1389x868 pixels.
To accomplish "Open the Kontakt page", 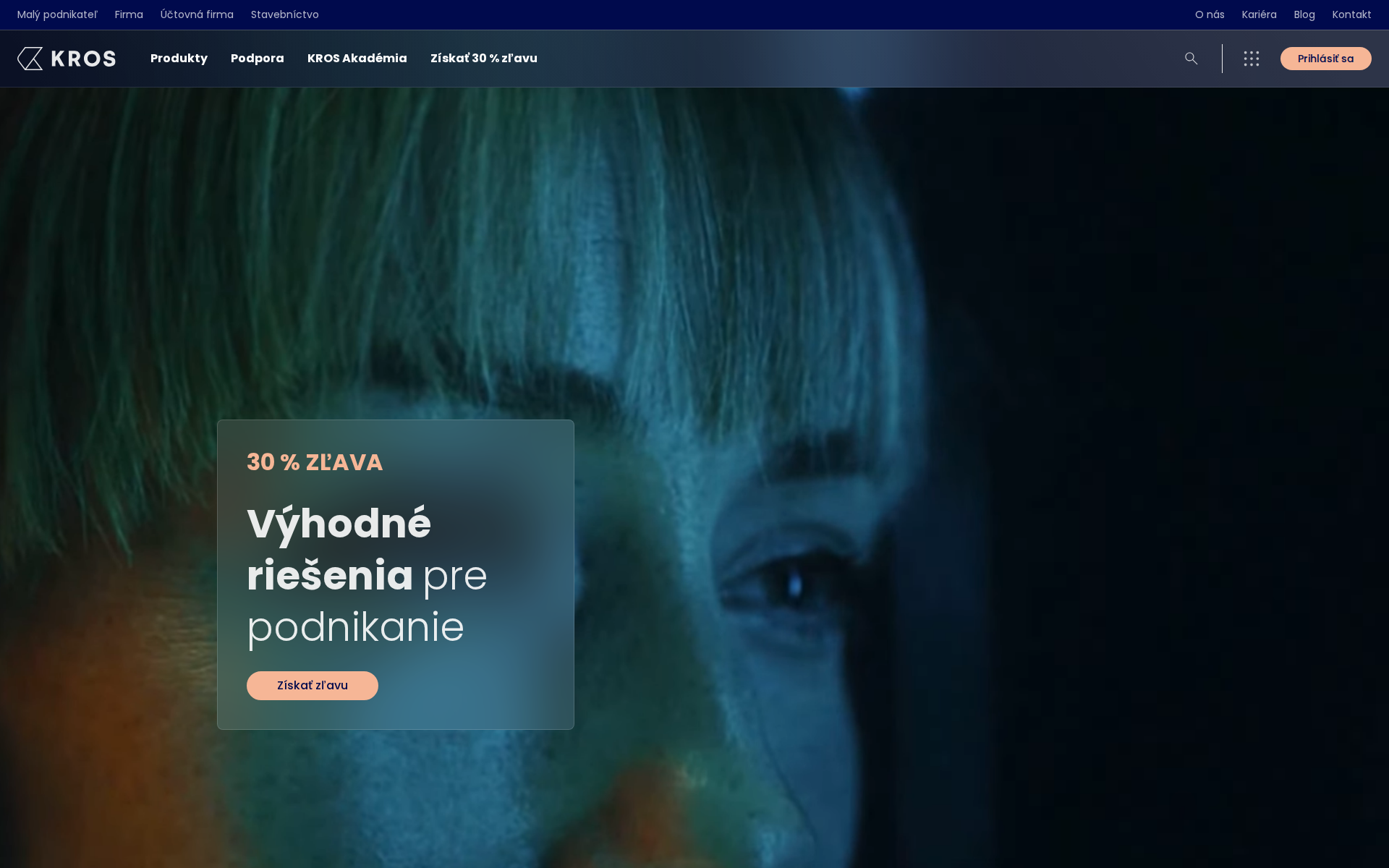I will pos(1351,14).
